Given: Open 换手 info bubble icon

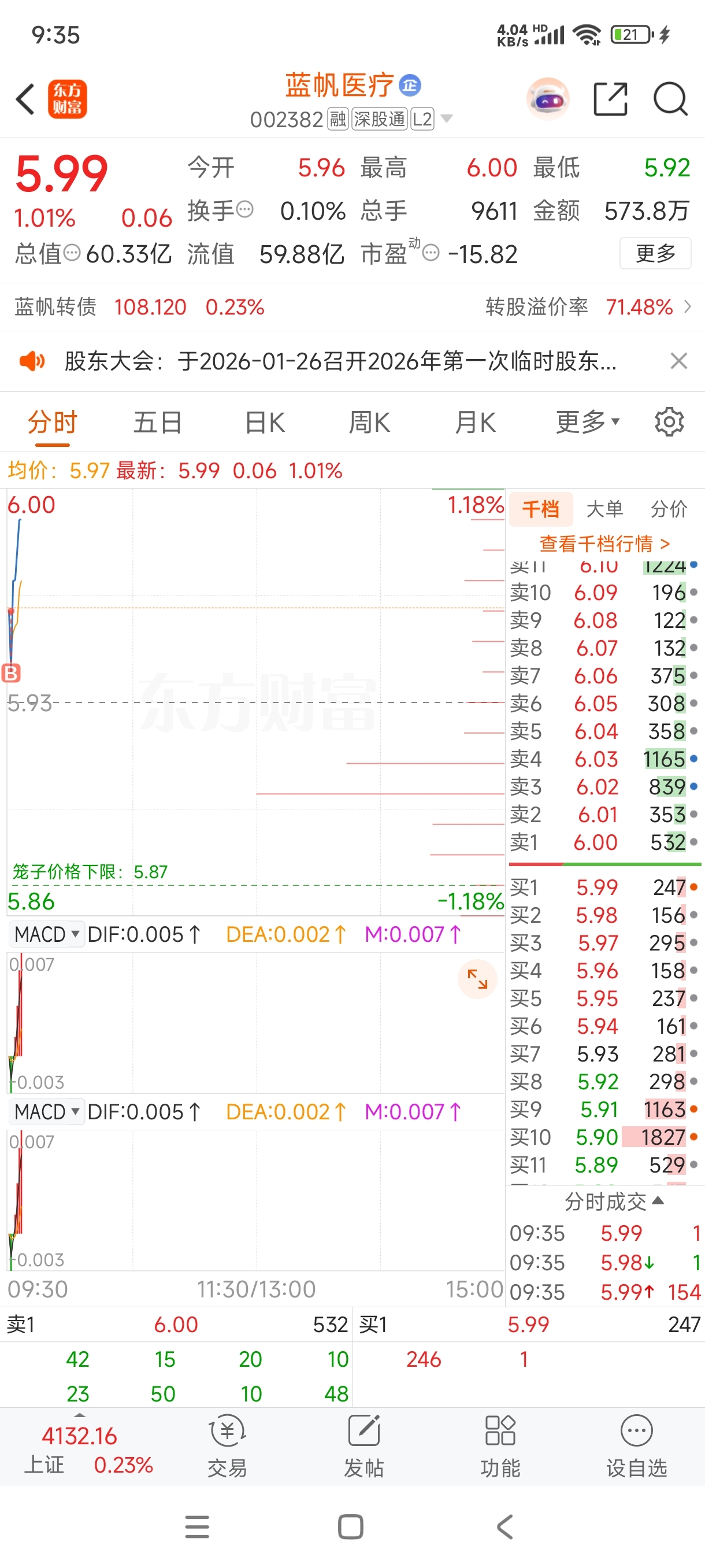Looking at the screenshot, I should 244,209.
